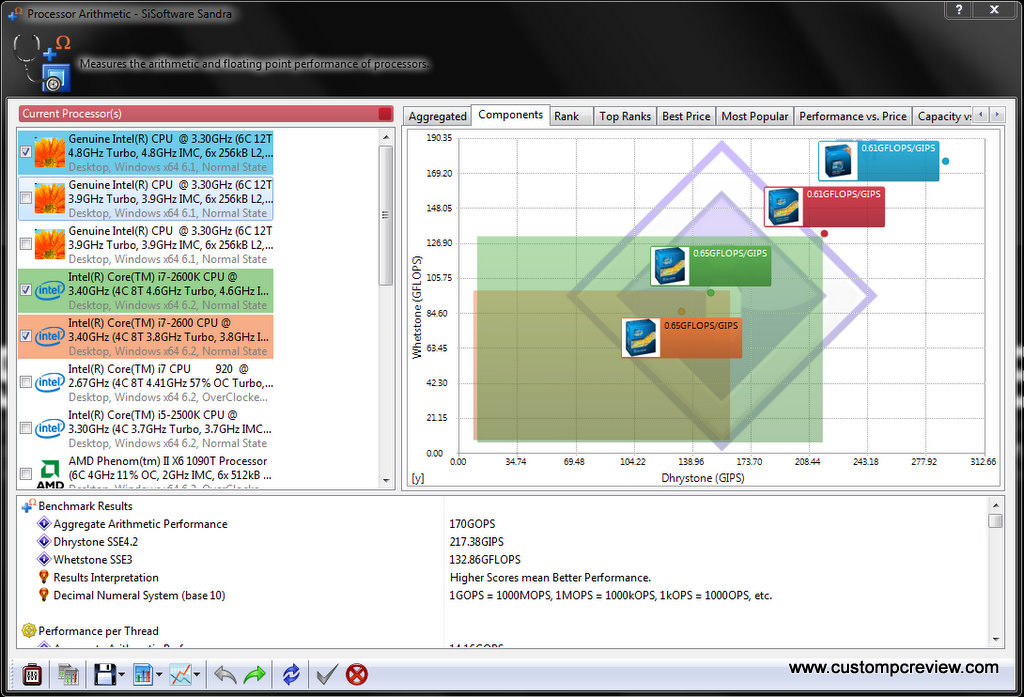
Task: Confirm with the grey checkmark icon
Action: pos(327,674)
